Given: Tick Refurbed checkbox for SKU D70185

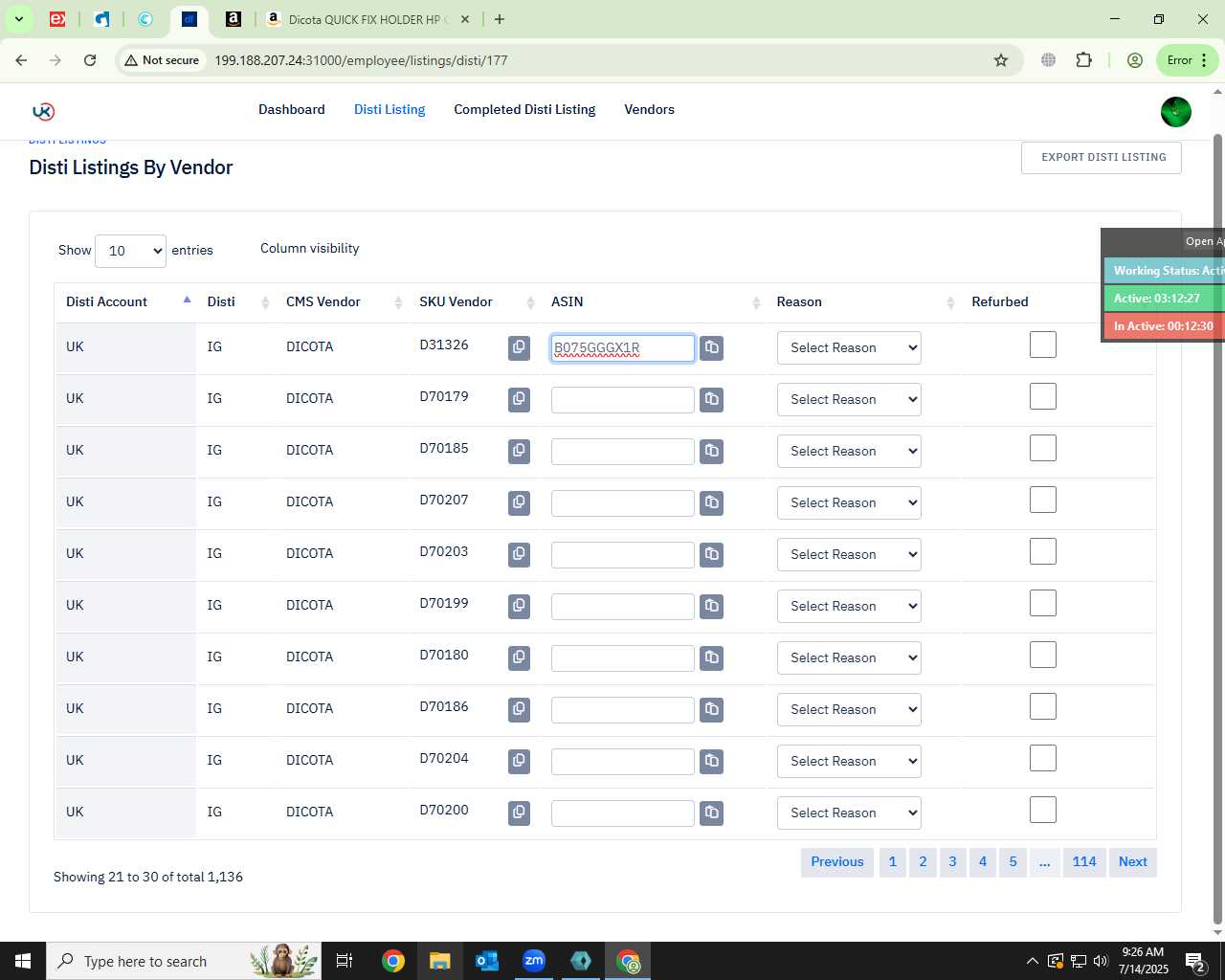Looking at the screenshot, I should [1043, 448].
